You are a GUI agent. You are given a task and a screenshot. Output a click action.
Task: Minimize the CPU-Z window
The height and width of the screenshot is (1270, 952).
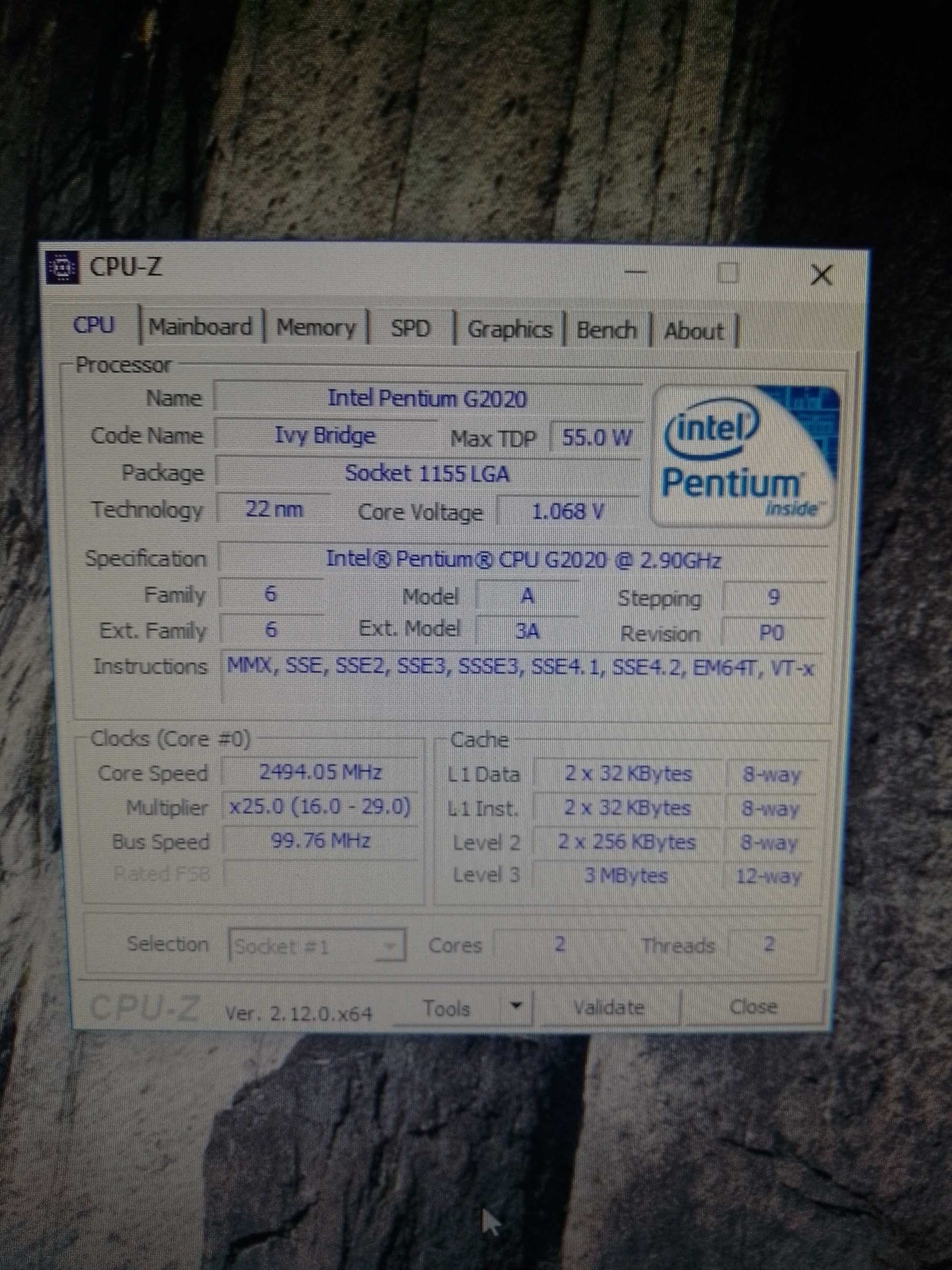tap(635, 272)
